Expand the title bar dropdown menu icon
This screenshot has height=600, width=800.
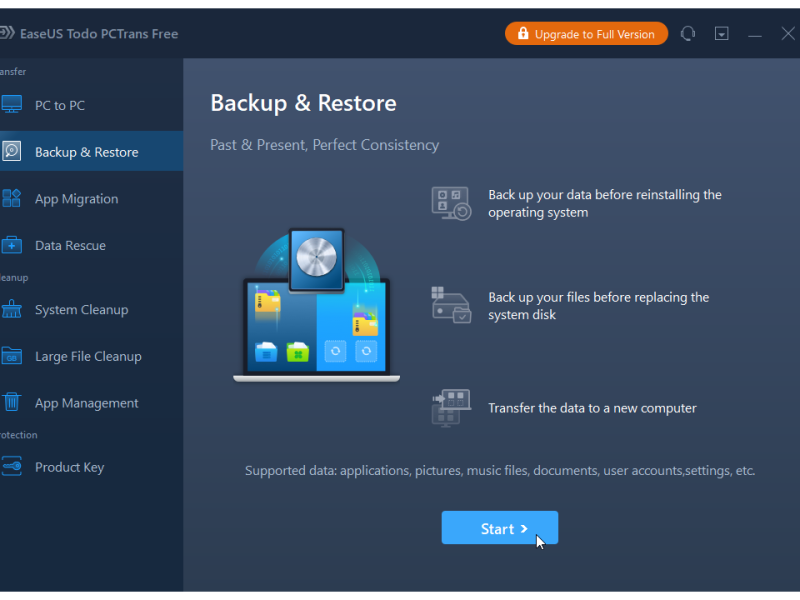point(721,34)
